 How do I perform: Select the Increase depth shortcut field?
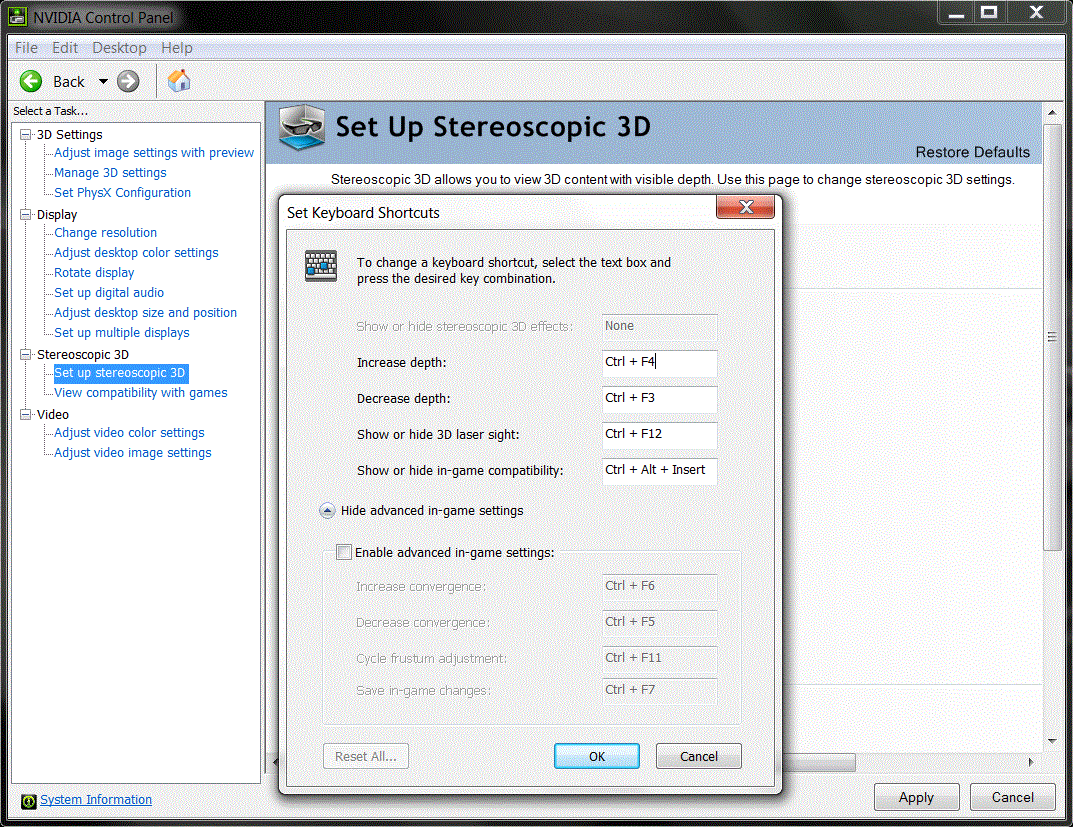click(x=660, y=363)
